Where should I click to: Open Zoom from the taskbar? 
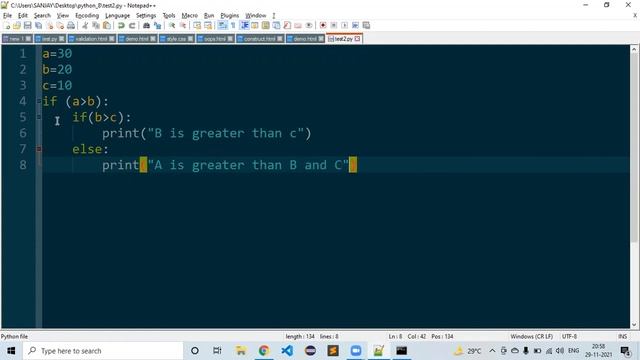coord(356,351)
